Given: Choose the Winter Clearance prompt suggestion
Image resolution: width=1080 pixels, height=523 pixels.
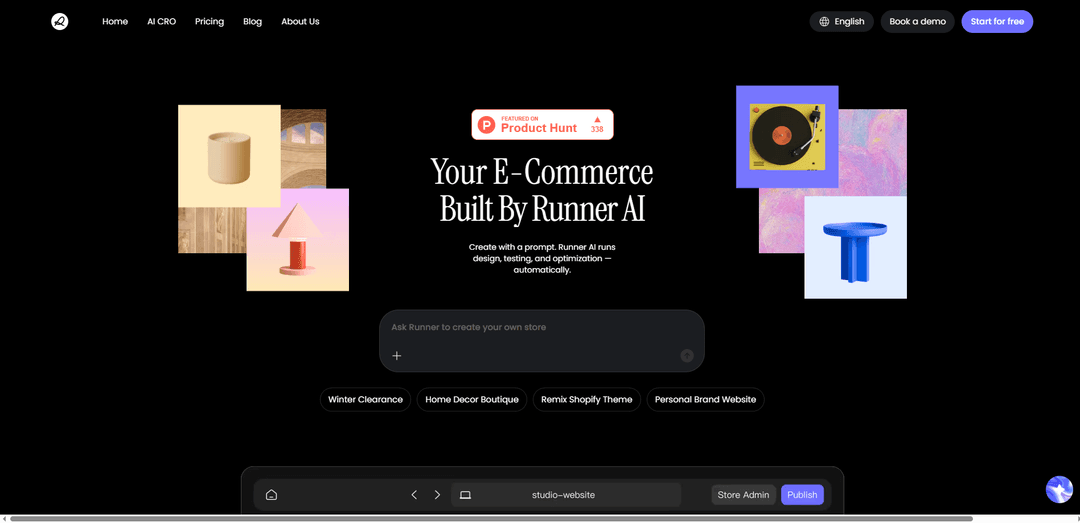Looking at the screenshot, I should 365,399.
